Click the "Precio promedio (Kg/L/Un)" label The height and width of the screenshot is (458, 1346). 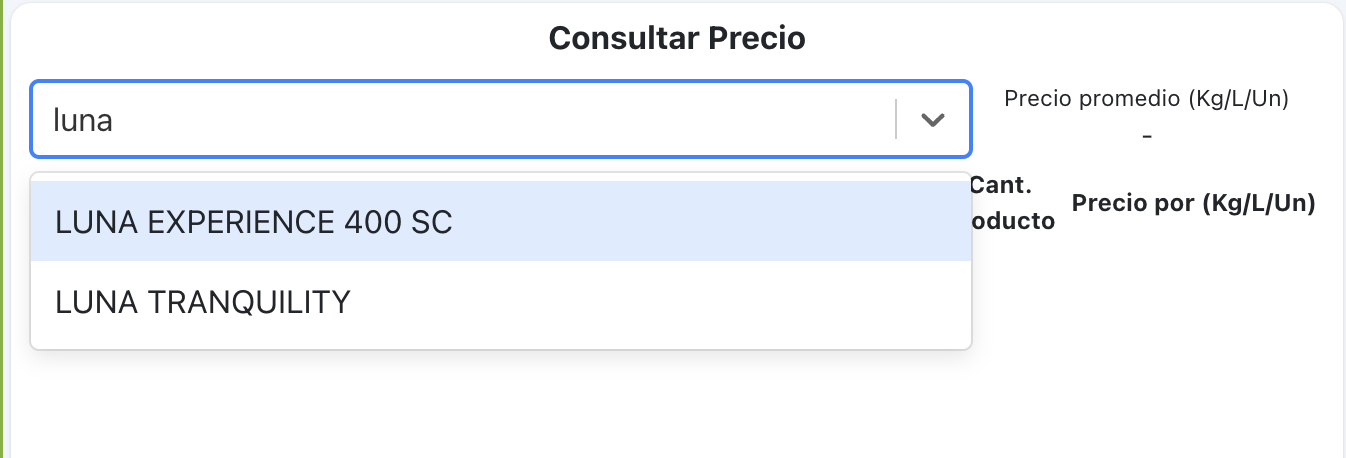point(1146,98)
